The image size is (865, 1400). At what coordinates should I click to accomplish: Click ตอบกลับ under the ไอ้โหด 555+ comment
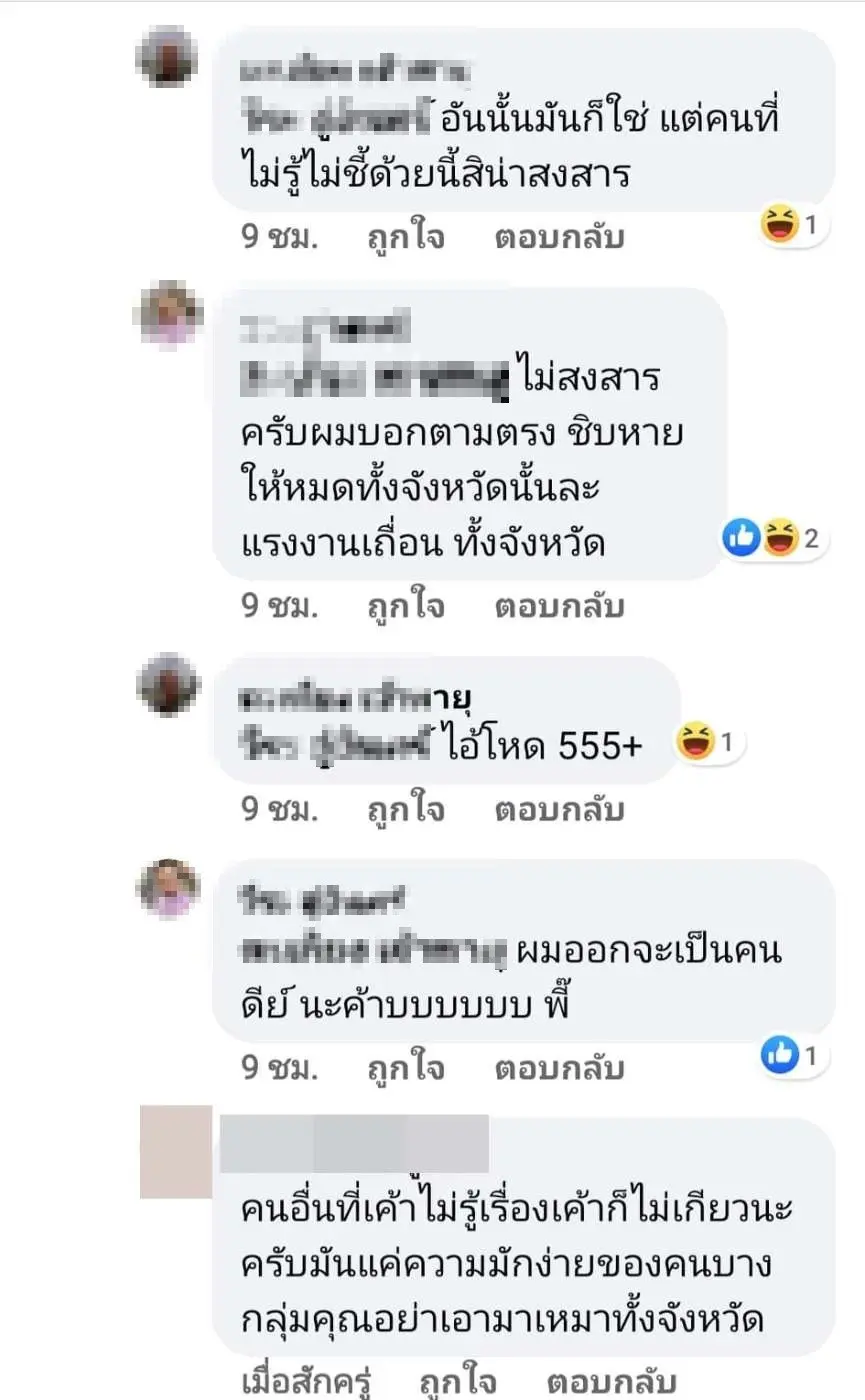coord(559,808)
